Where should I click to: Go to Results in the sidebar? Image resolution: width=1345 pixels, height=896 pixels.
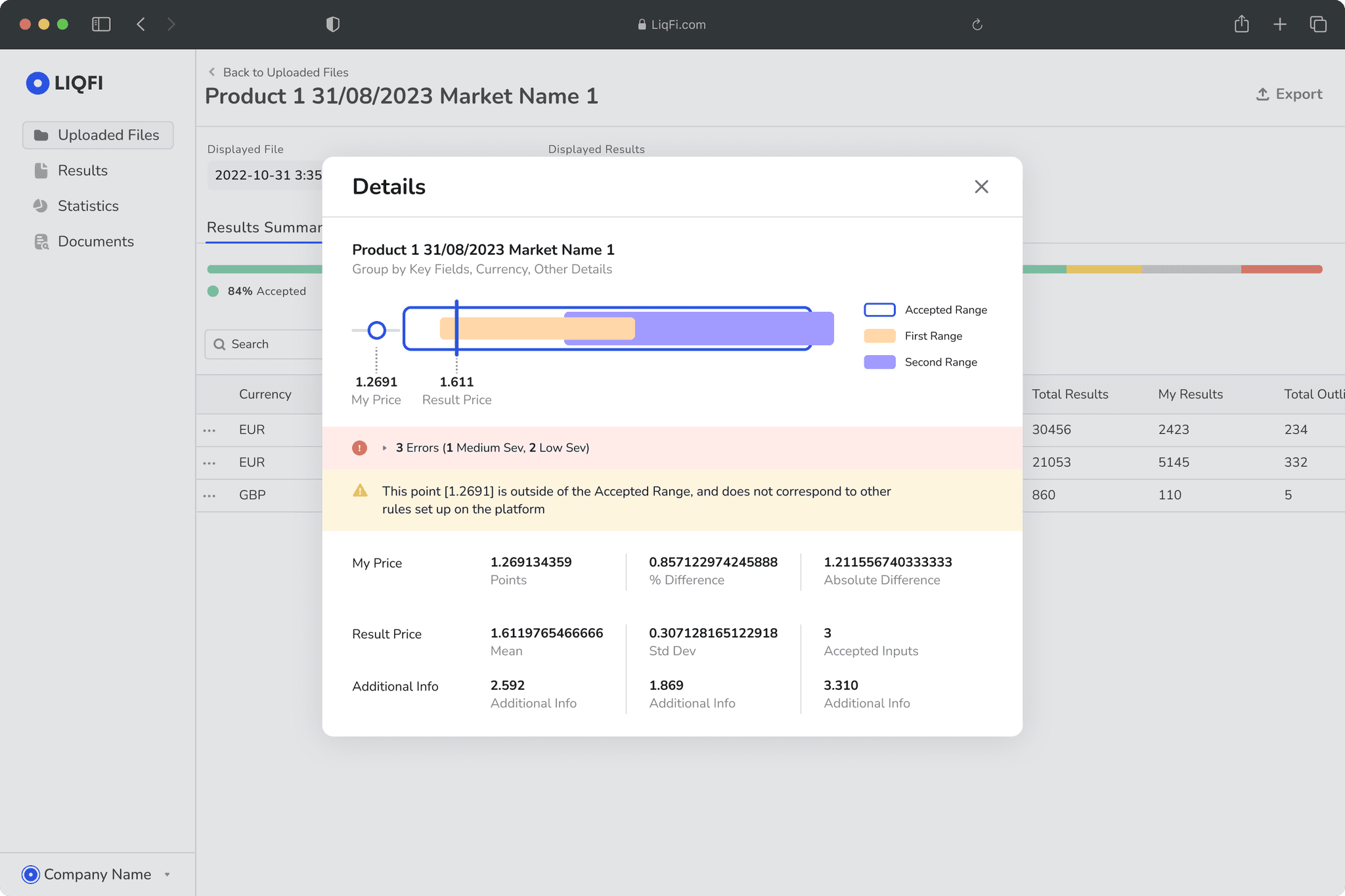(x=82, y=170)
